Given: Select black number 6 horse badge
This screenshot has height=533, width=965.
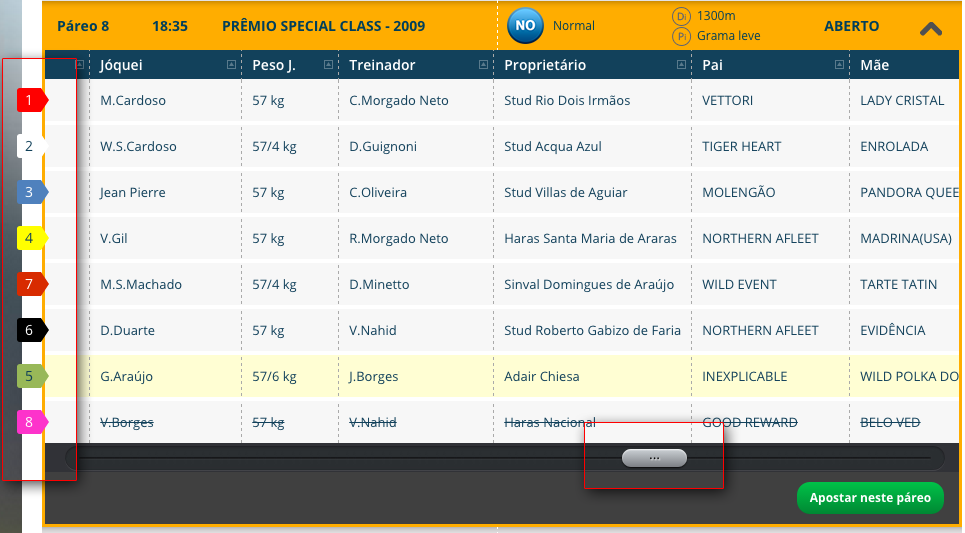Looking at the screenshot, I should point(32,331).
